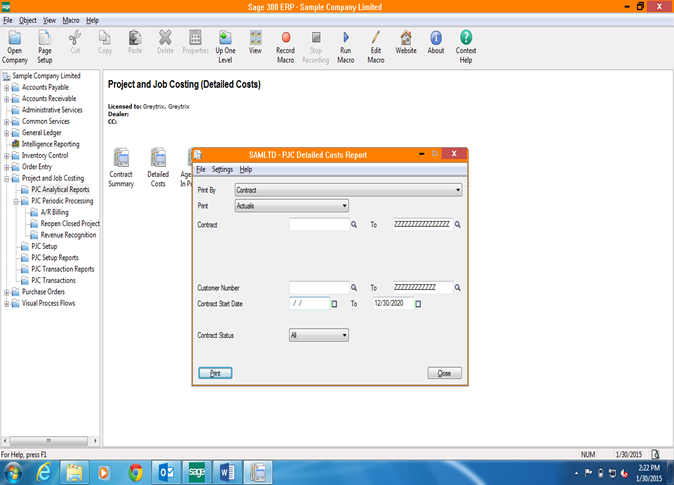Viewport: 674px width, 485px height.
Task: Go Up One Level in toolbar
Action: click(x=225, y=46)
